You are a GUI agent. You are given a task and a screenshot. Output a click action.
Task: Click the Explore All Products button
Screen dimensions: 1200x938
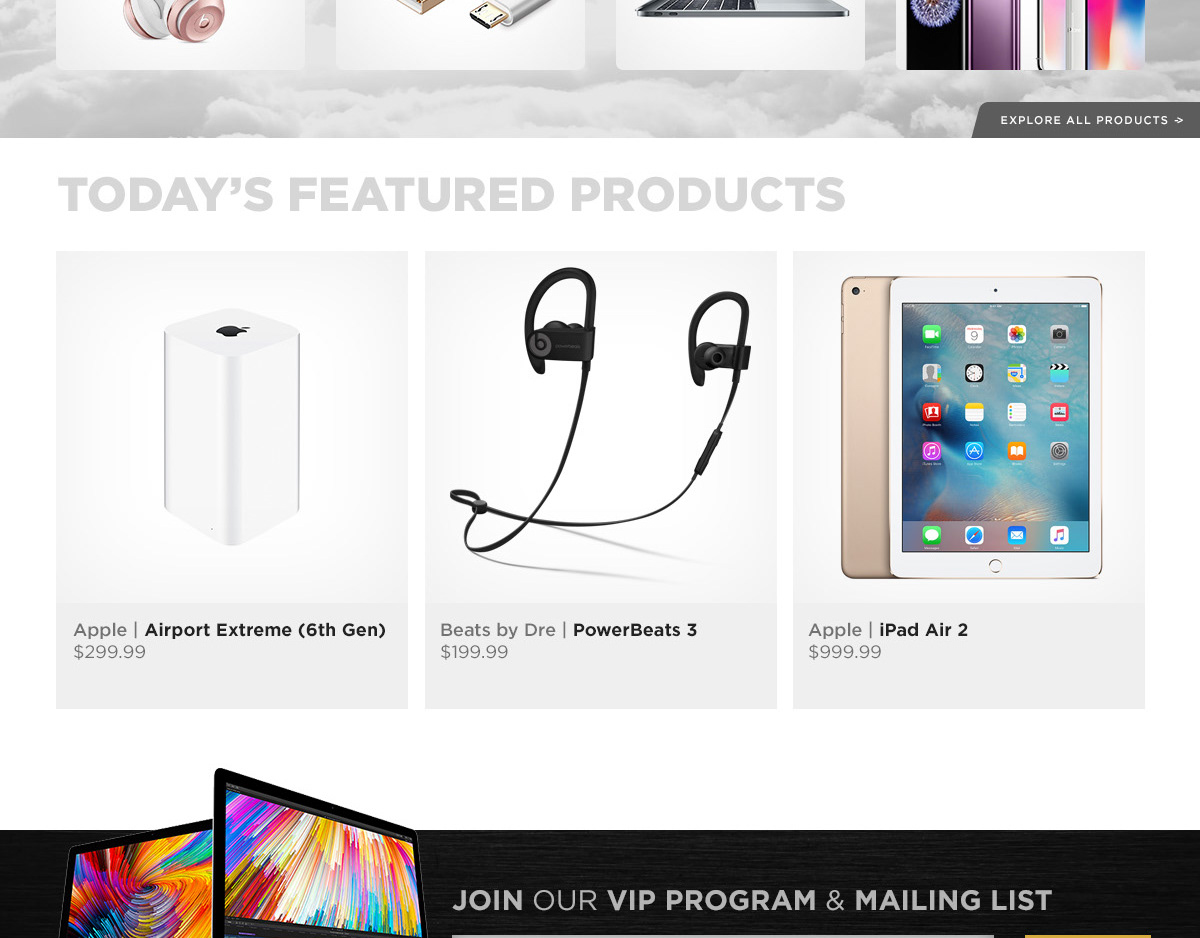tap(1087, 120)
